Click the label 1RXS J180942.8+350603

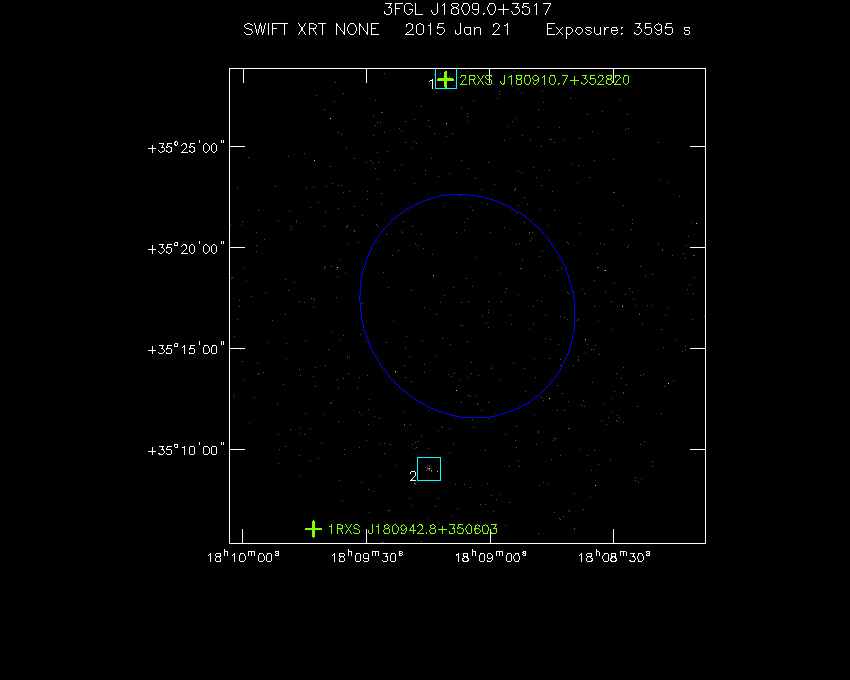(413, 529)
